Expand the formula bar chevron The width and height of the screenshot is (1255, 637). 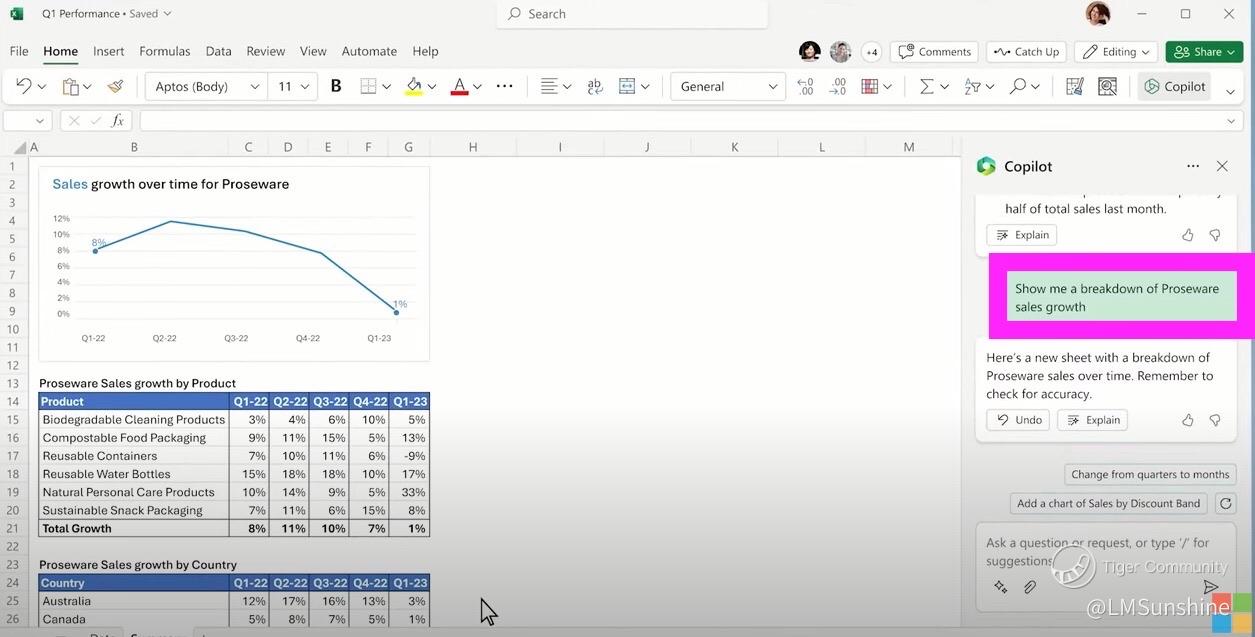[1232, 121]
